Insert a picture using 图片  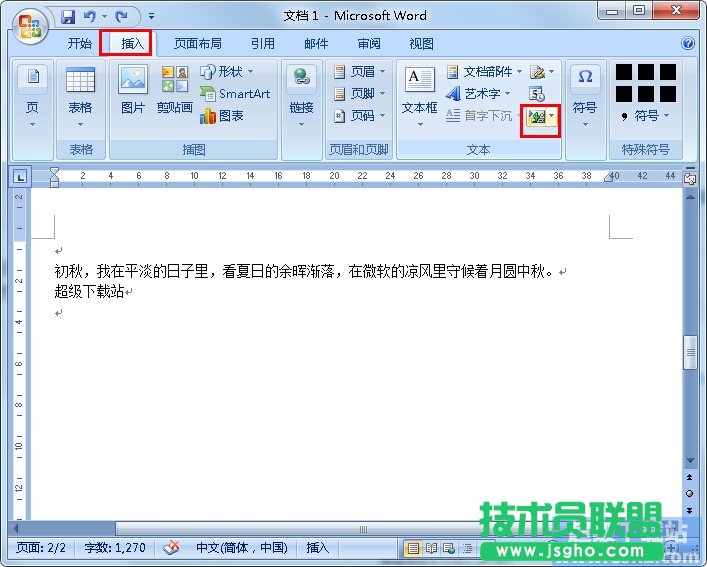[133, 89]
